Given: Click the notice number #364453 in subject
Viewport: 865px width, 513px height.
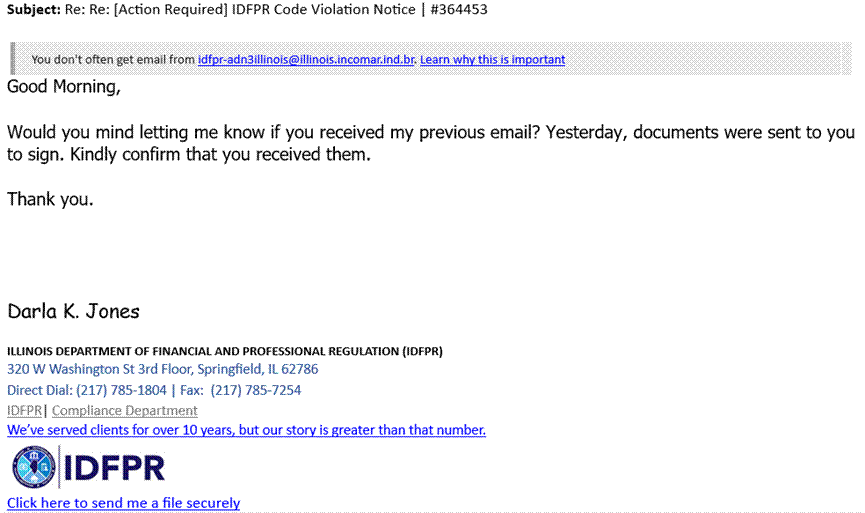Looking at the screenshot, I should 459,9.
